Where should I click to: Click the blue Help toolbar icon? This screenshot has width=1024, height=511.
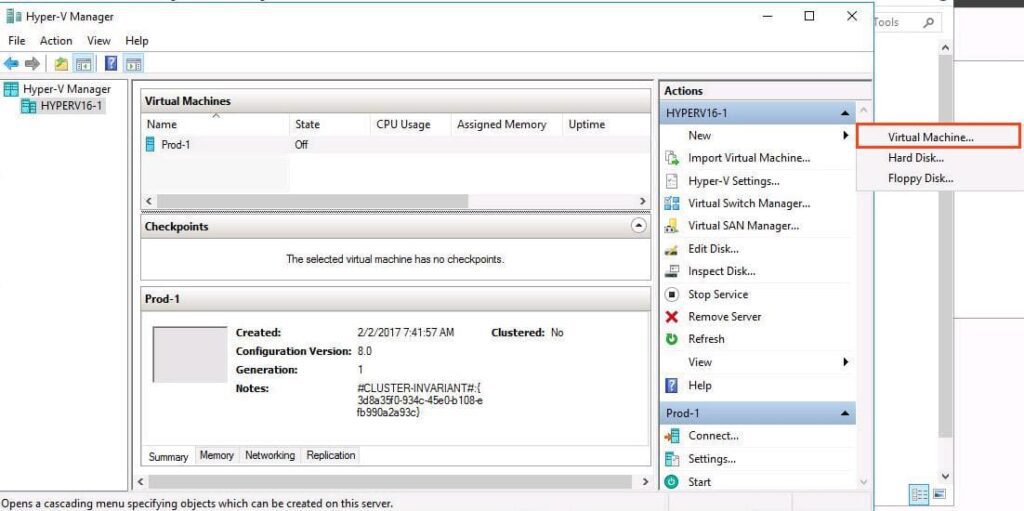click(x=111, y=63)
